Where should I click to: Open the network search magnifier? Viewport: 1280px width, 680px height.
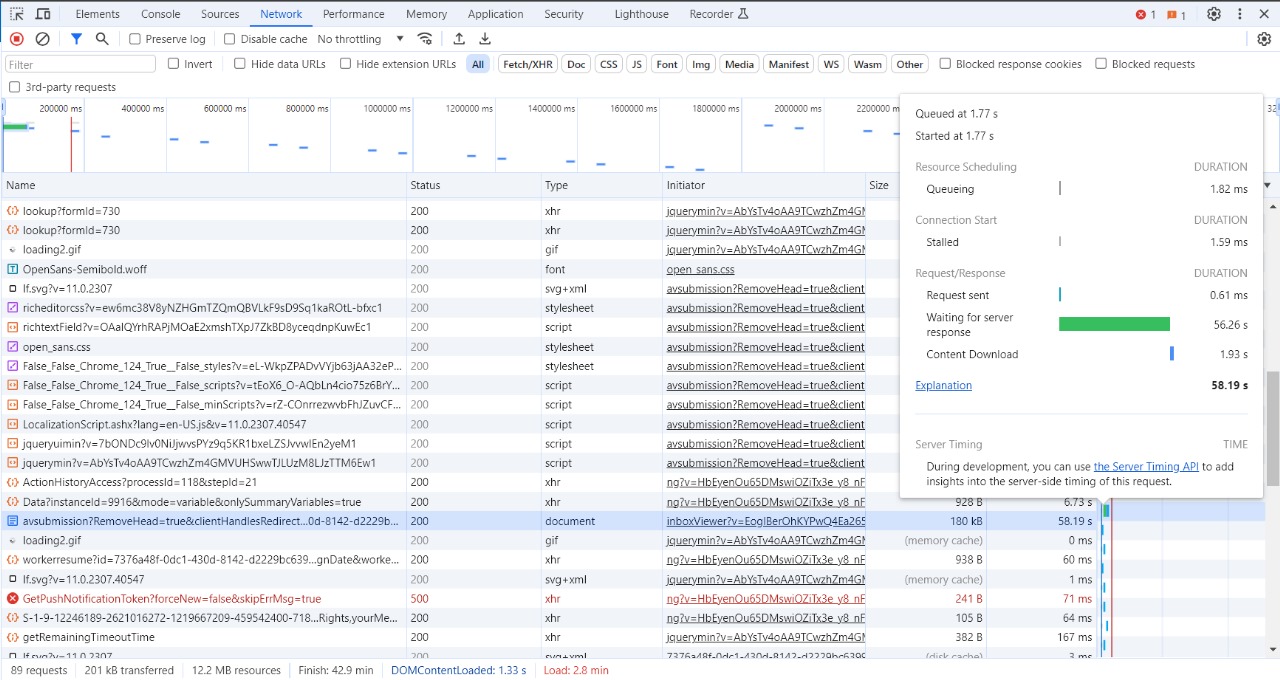pos(102,39)
